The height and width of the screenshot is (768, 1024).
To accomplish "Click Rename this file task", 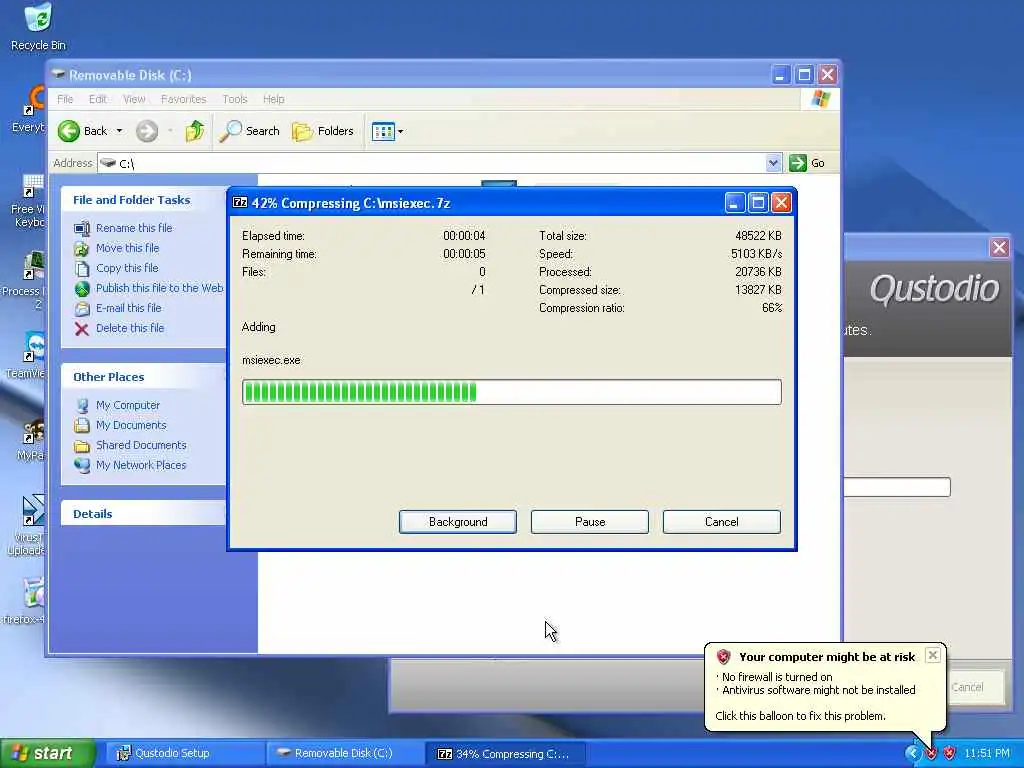I will click(x=134, y=228).
